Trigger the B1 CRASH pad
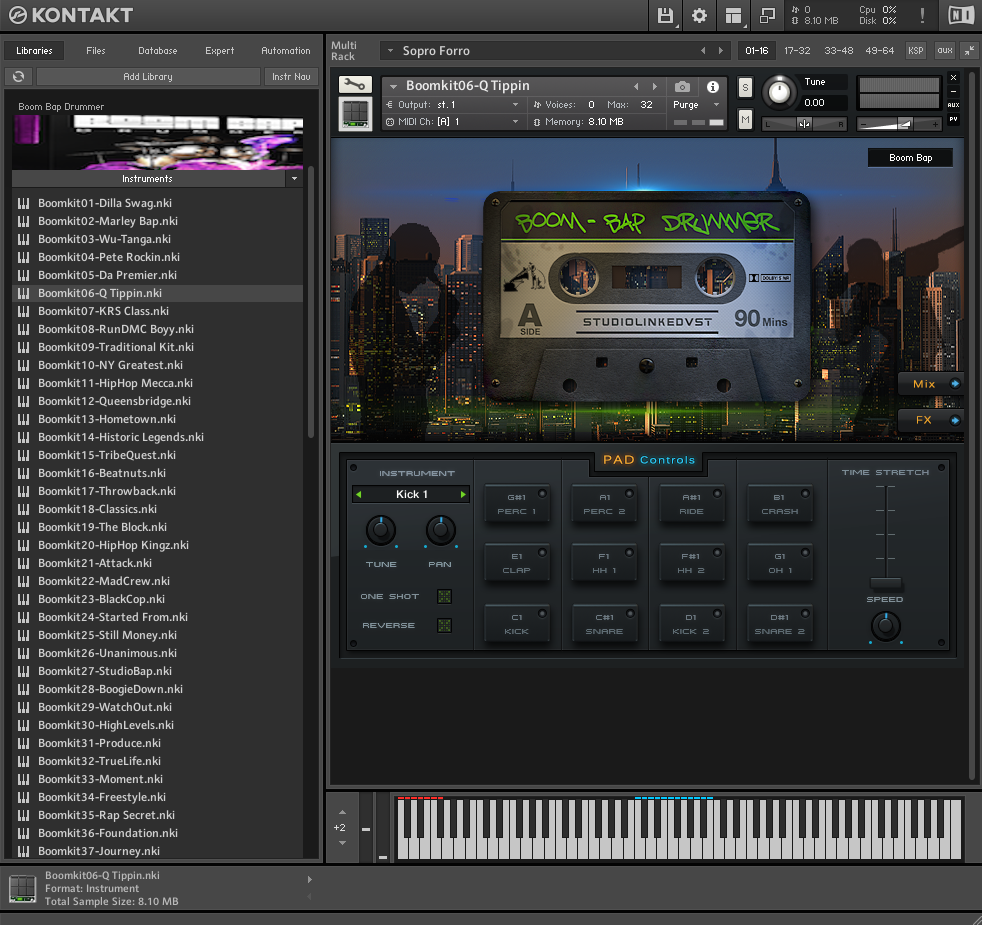This screenshot has height=925, width=982. pos(780,504)
